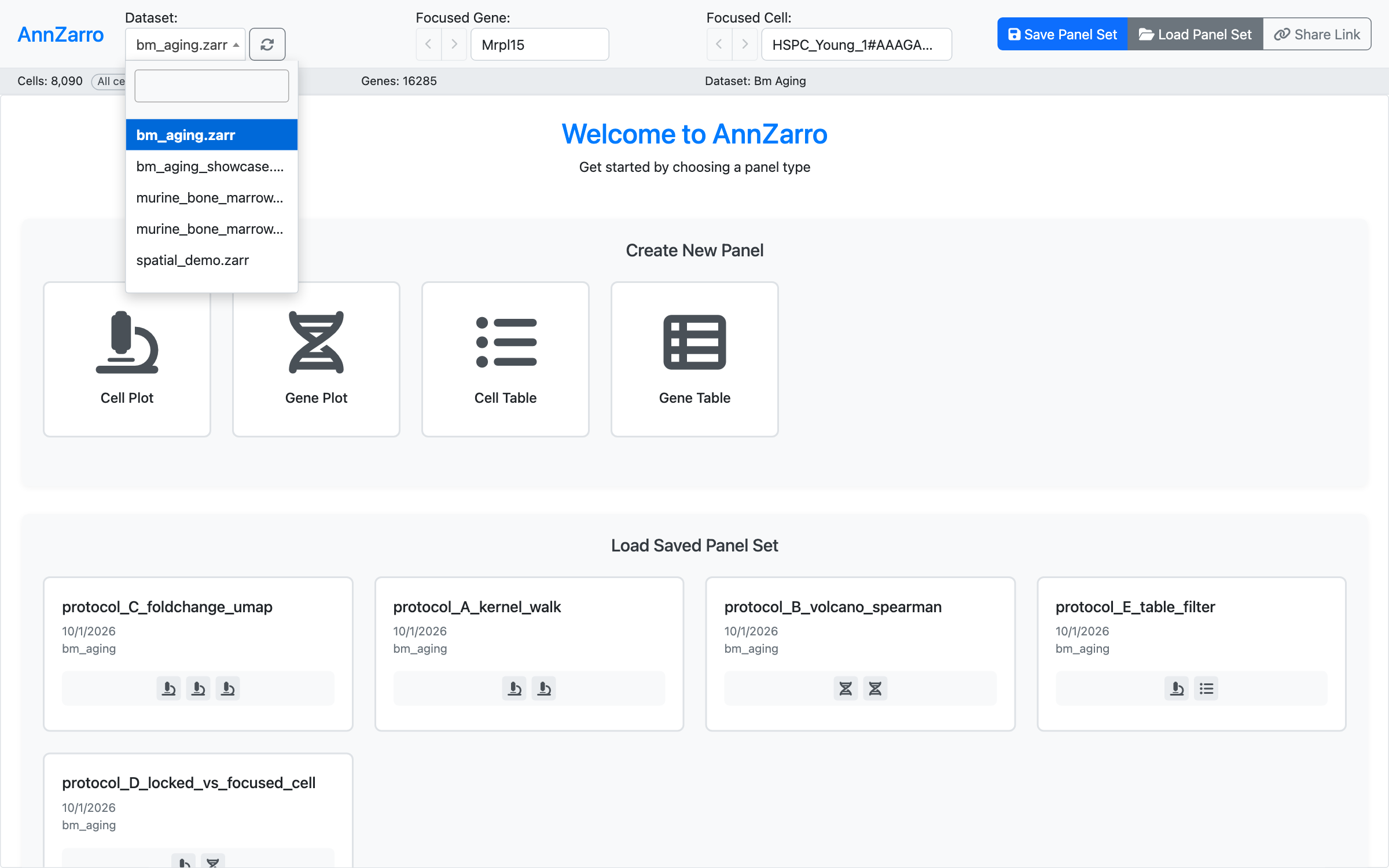1389x868 pixels.
Task: Load protocol_A_kernel_walk panel set
Action: [529, 654]
